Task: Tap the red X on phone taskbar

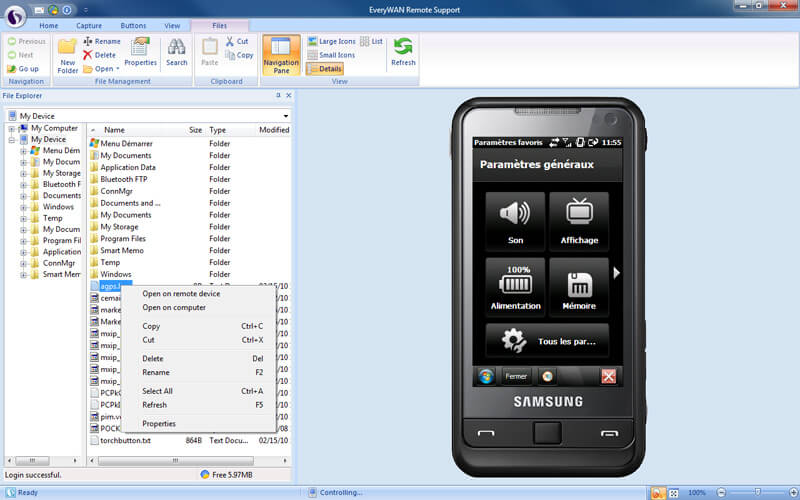Action: [608, 377]
